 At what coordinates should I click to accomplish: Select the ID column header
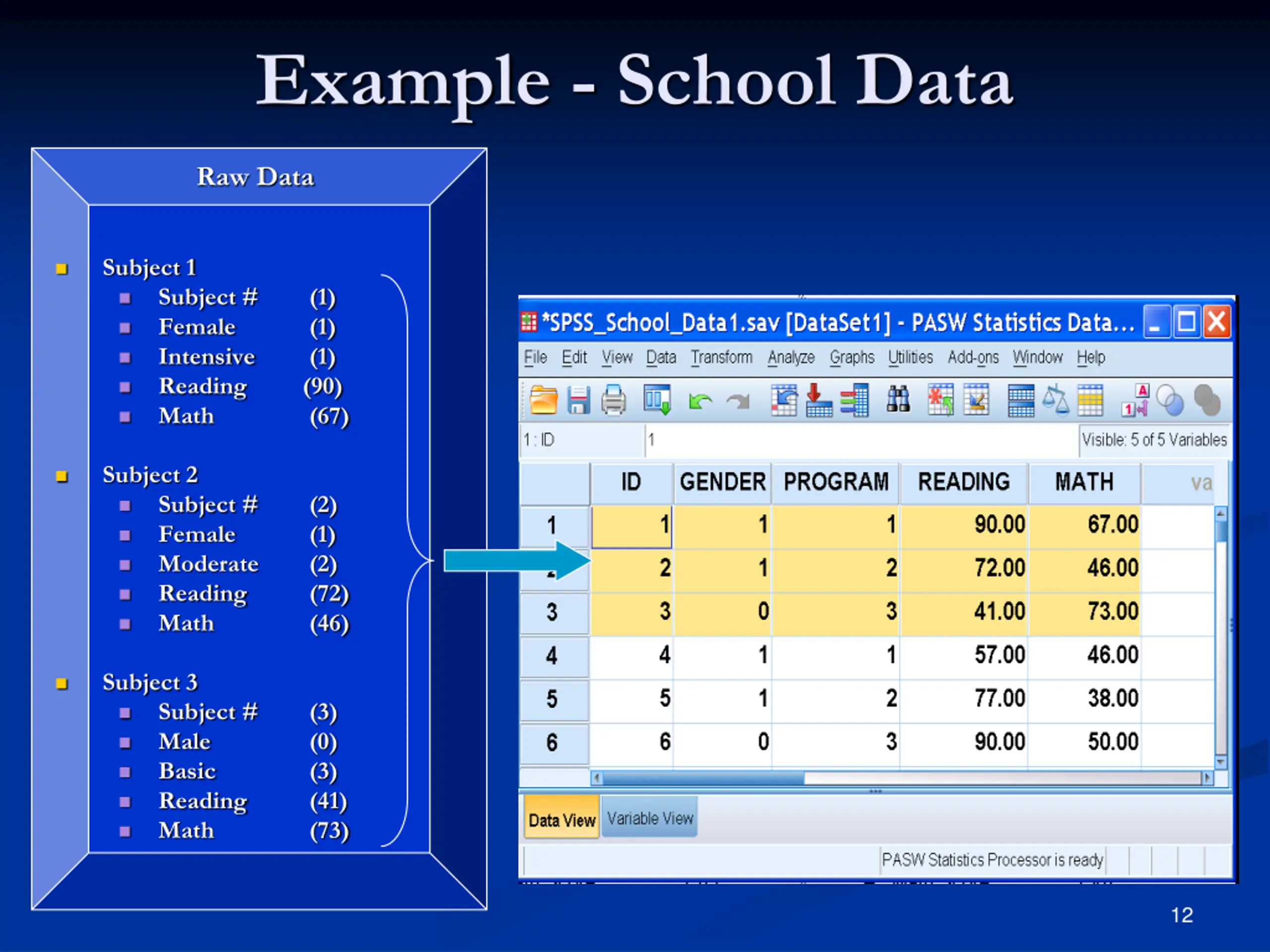click(631, 482)
